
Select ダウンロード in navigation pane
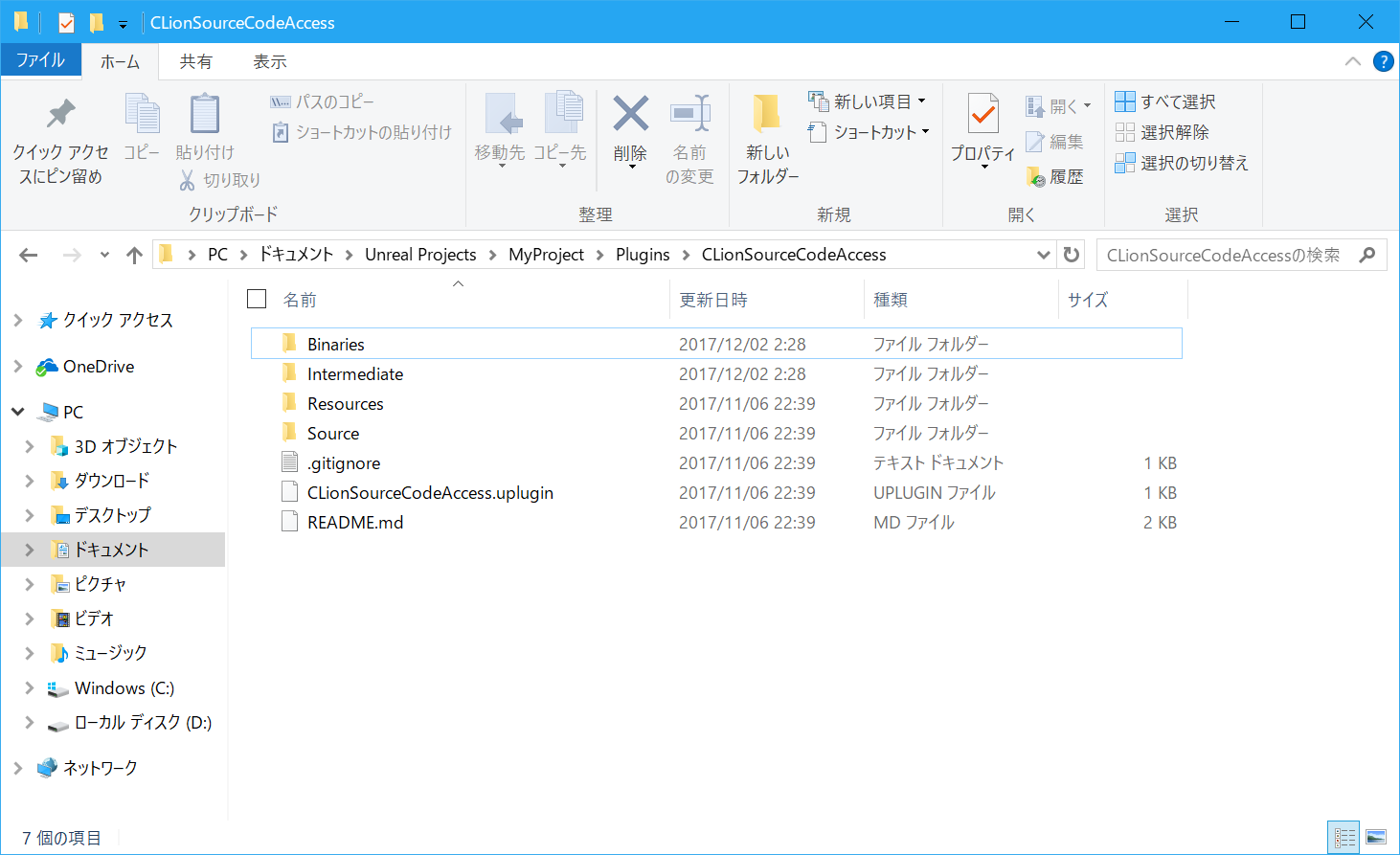111,481
